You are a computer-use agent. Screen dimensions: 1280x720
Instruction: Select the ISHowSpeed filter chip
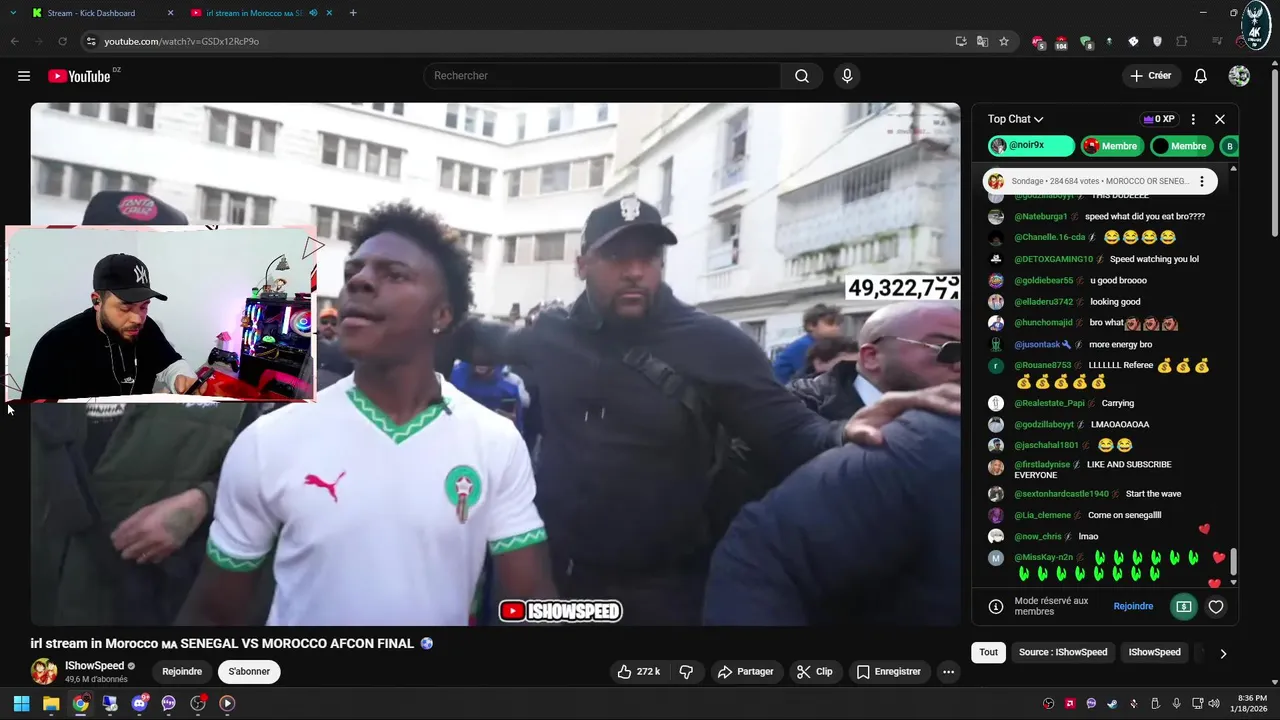(x=1155, y=652)
